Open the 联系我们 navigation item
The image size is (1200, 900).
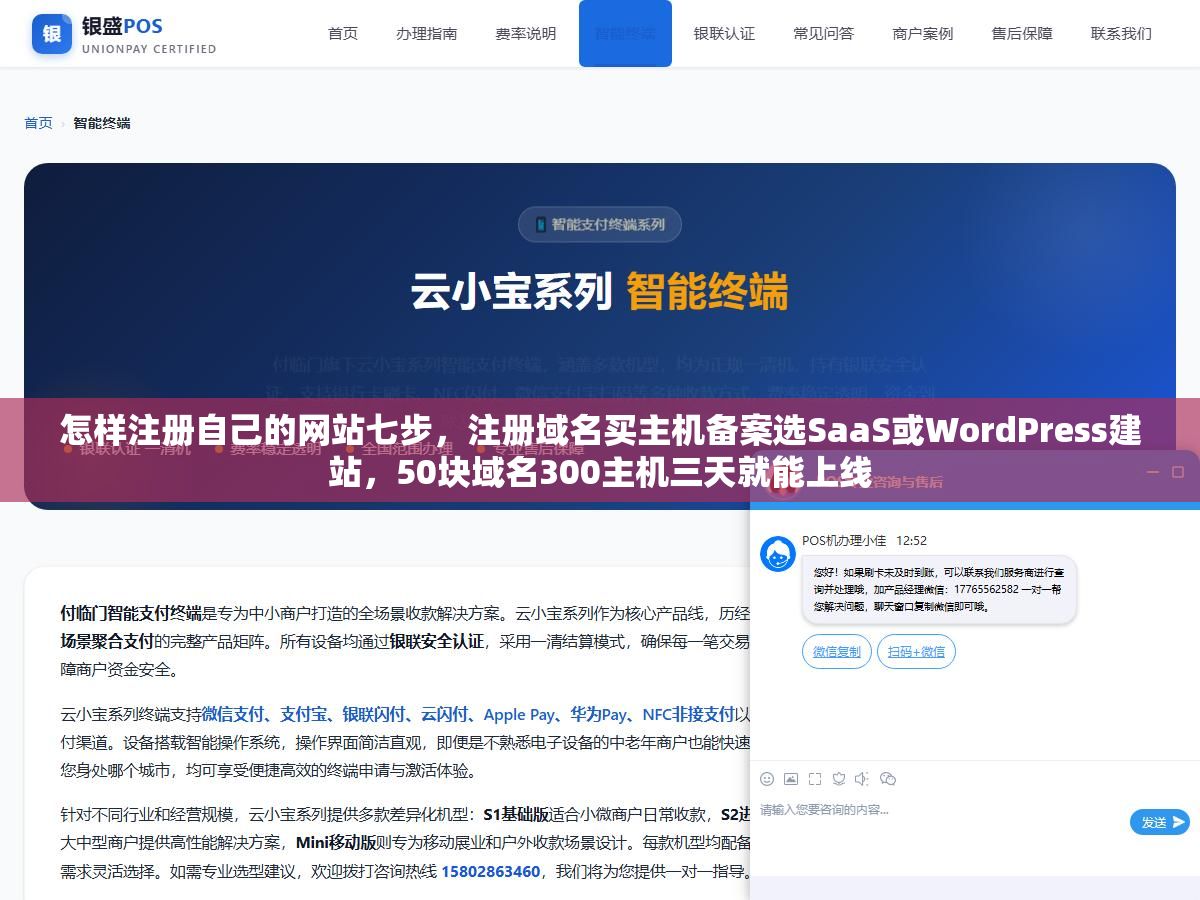point(1121,33)
